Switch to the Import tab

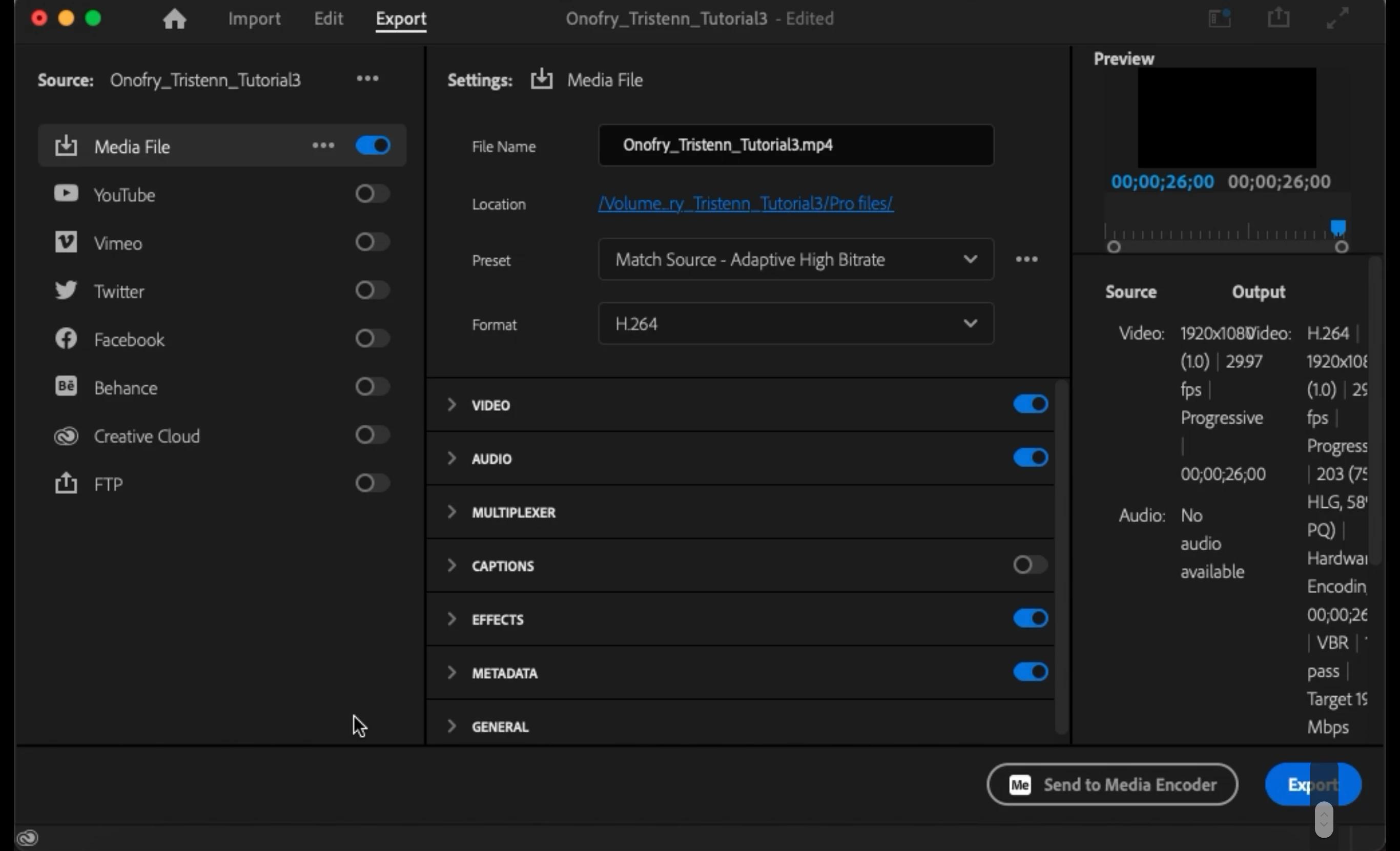(254, 19)
